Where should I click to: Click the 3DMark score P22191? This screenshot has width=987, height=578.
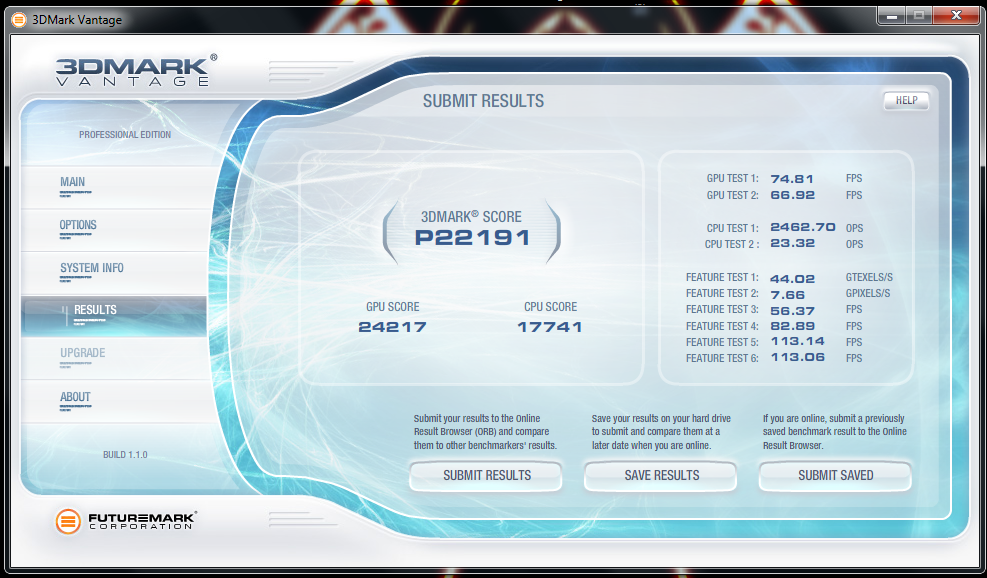(x=472, y=238)
